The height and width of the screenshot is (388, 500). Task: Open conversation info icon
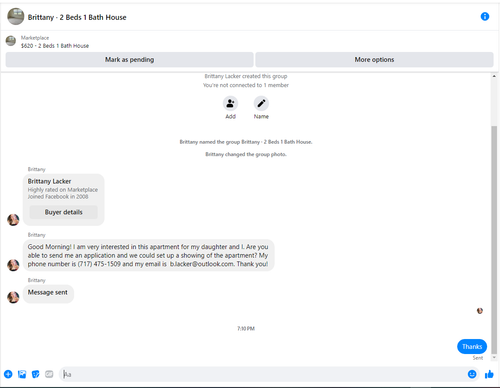485,16
